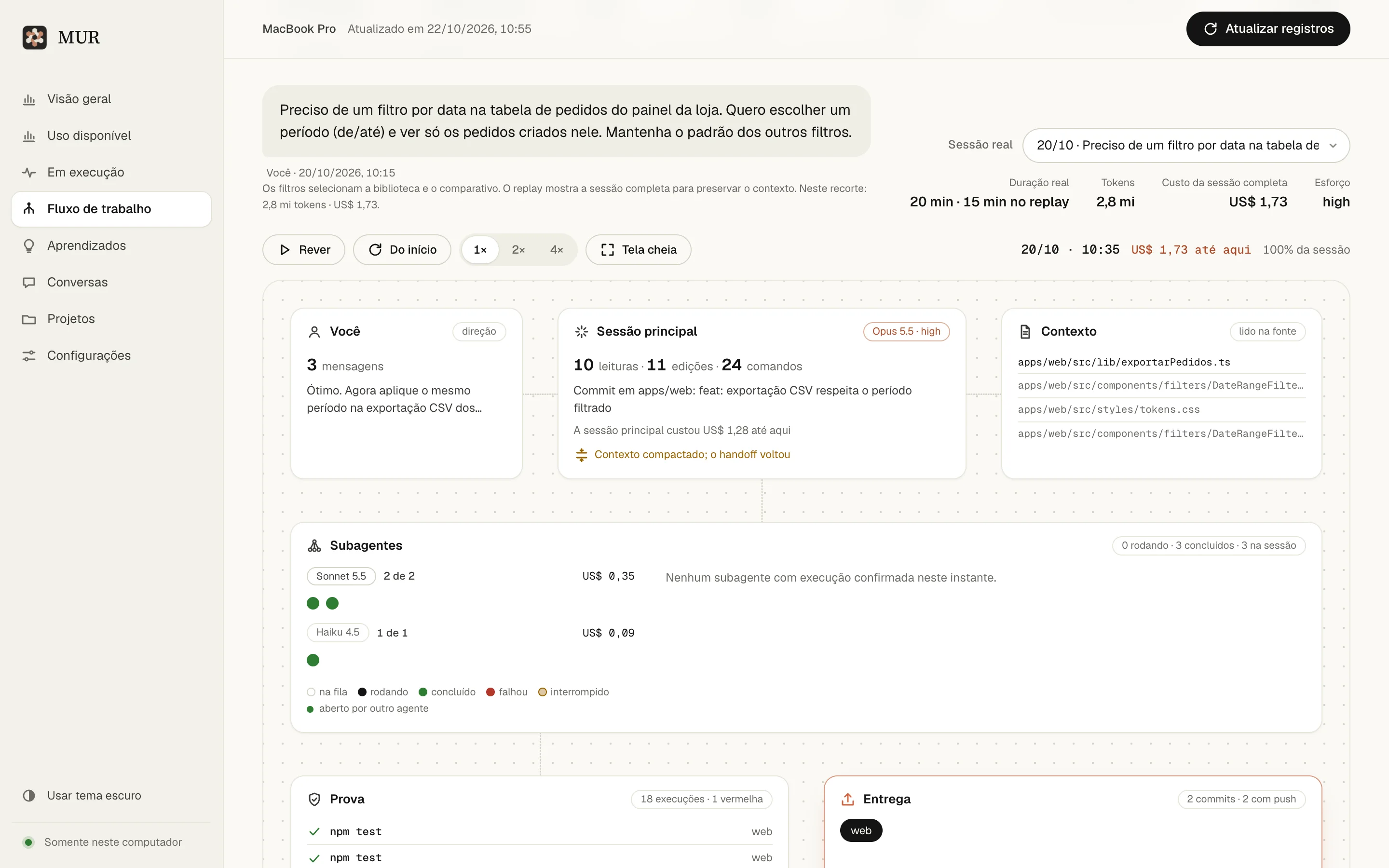1389x868 pixels.
Task: Click the Projetos folder icon
Action: click(x=29, y=319)
